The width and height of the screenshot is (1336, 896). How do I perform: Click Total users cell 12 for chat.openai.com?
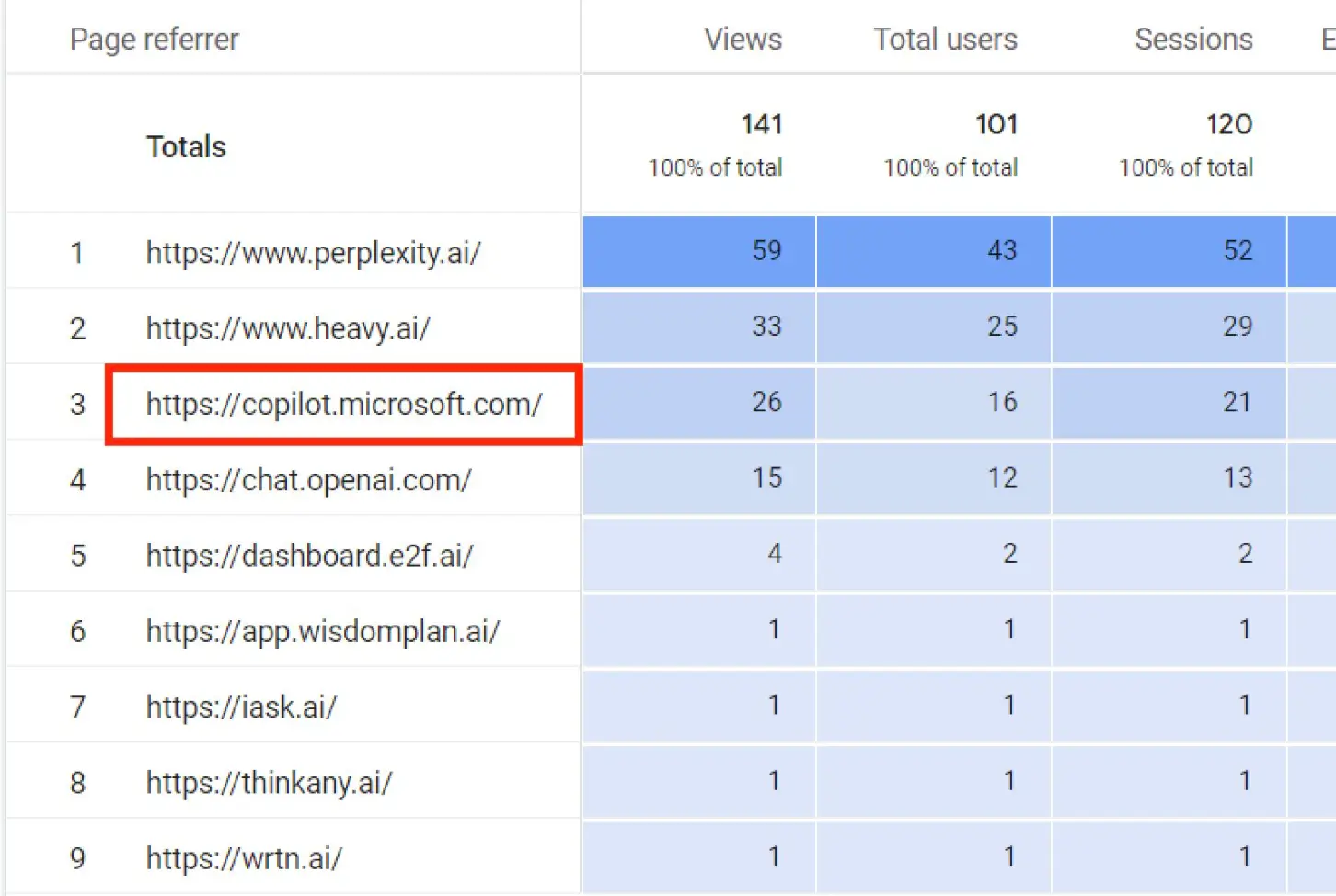(934, 478)
